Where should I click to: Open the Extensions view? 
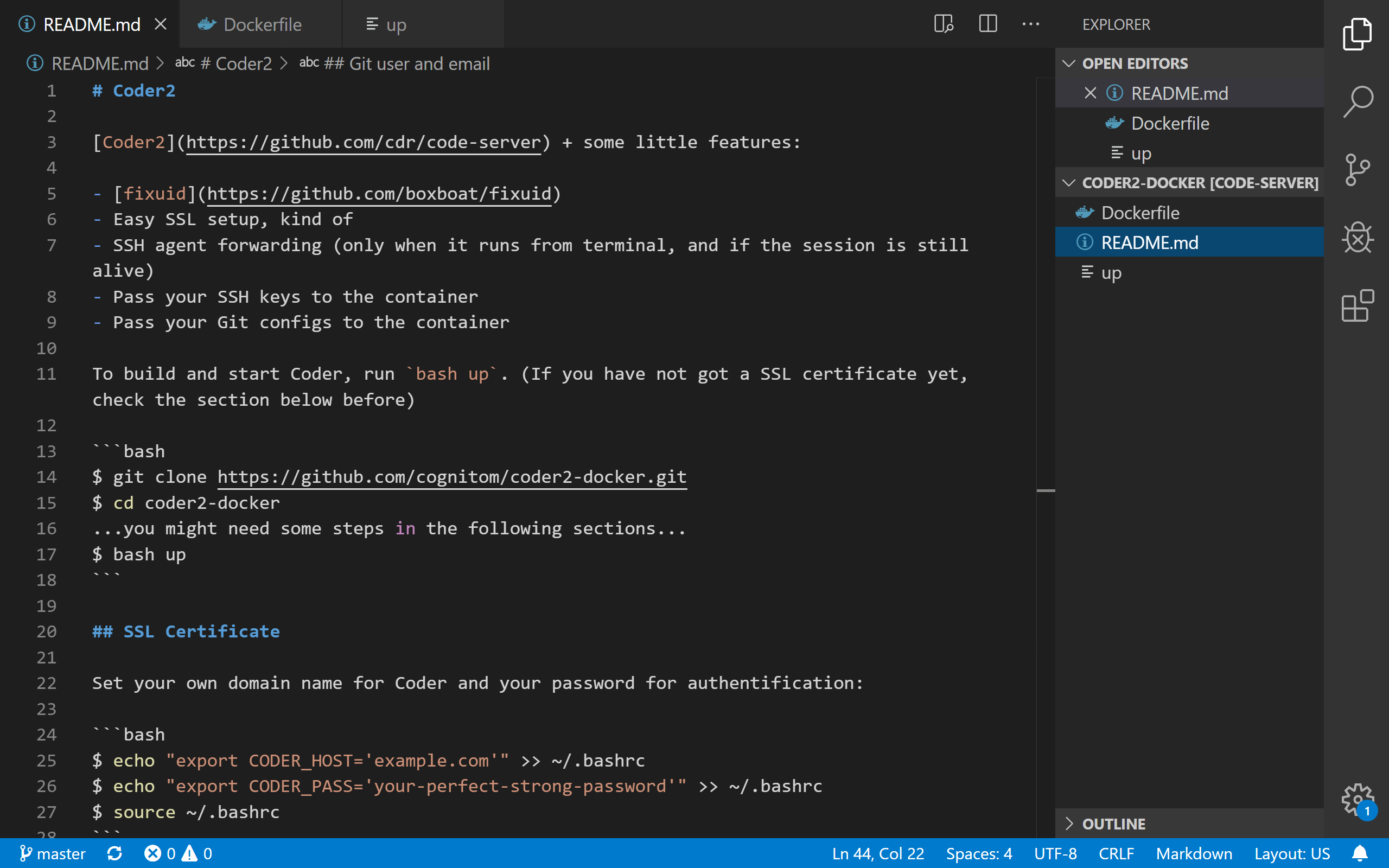coord(1357,305)
